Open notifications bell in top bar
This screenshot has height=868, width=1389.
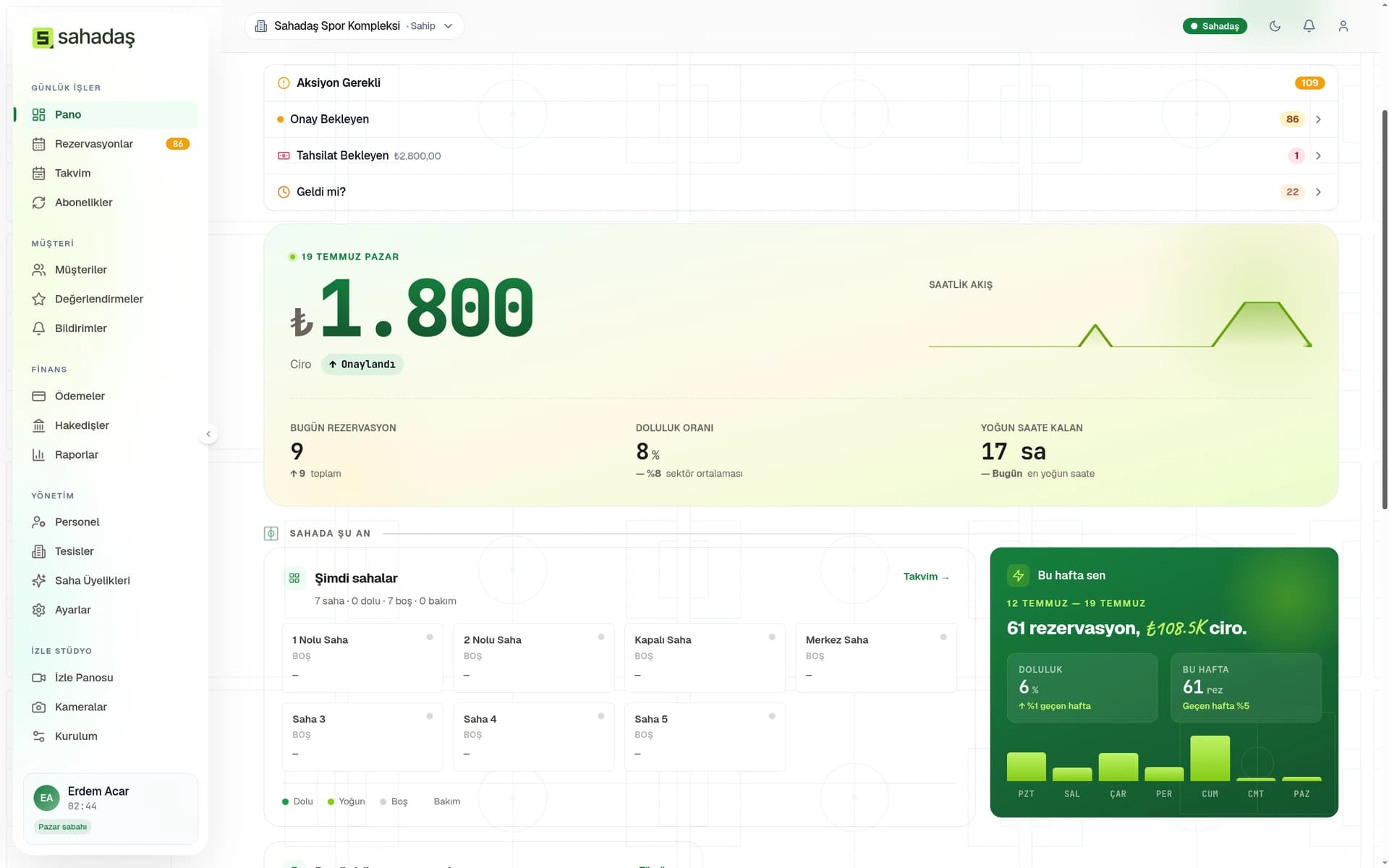1309,26
